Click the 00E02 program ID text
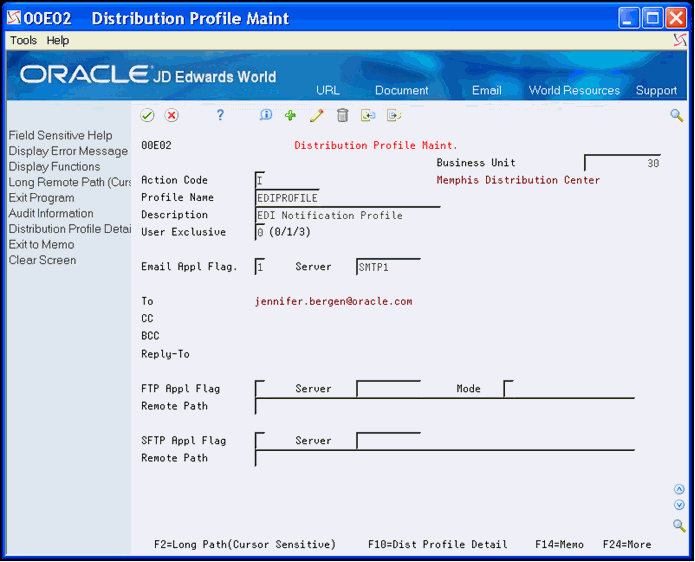The width and height of the screenshot is (695, 562). pyautogui.click(x=156, y=145)
